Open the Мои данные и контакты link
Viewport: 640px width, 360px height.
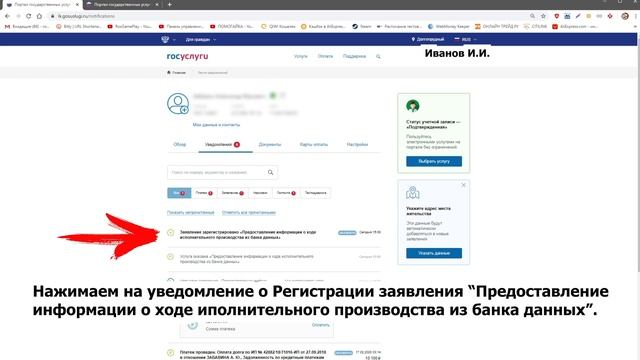click(x=216, y=125)
